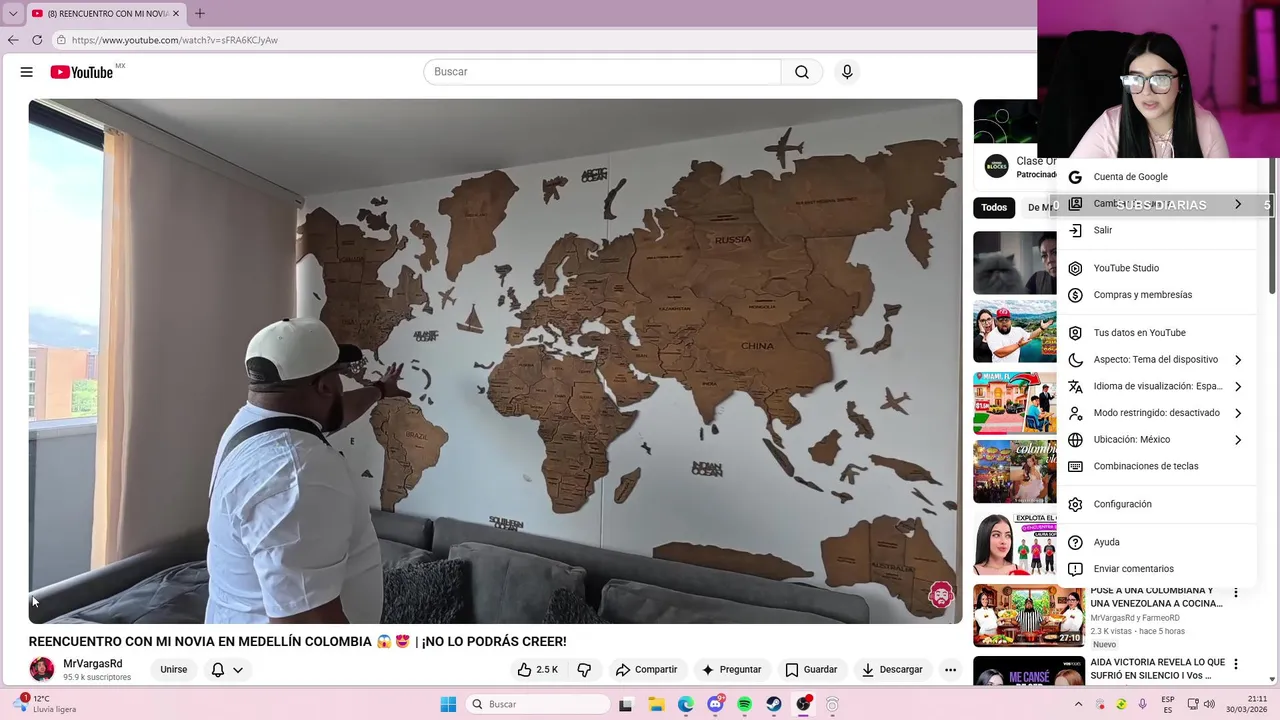This screenshot has height=720, width=1280.
Task: Open the tab search dropdown arrow
Action: [13, 13]
